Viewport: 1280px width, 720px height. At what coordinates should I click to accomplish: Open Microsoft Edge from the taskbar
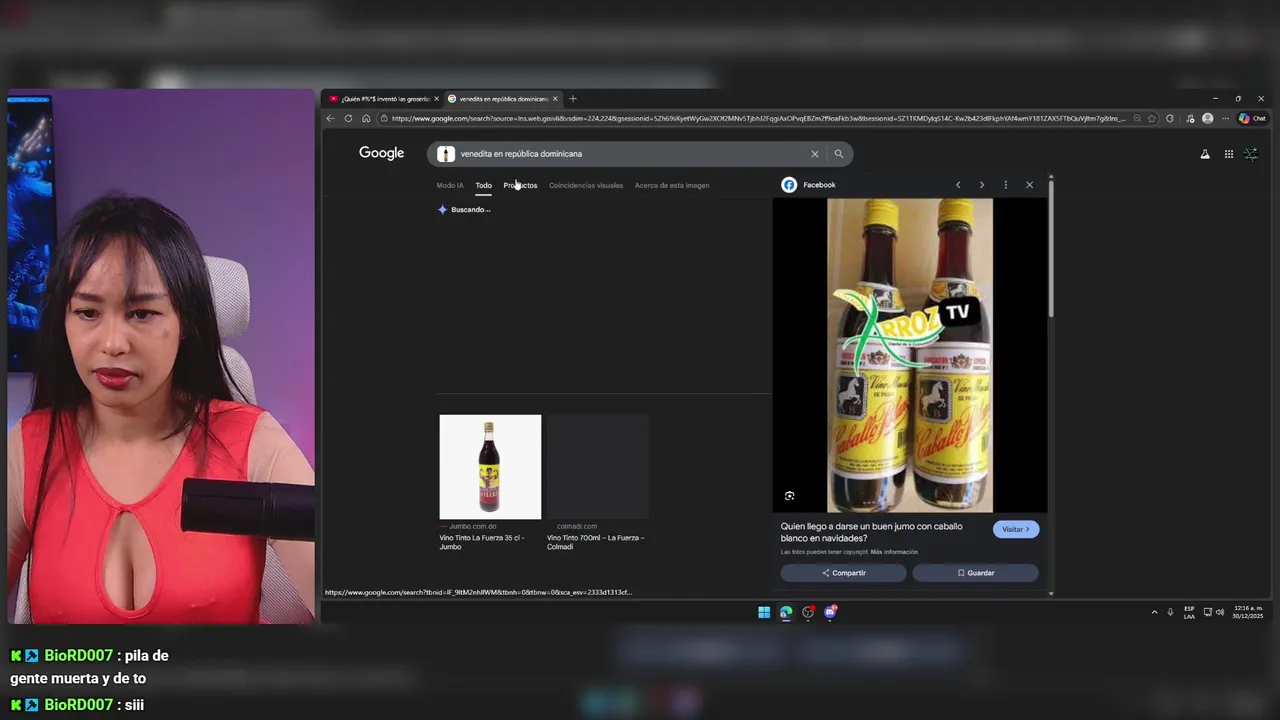point(786,613)
